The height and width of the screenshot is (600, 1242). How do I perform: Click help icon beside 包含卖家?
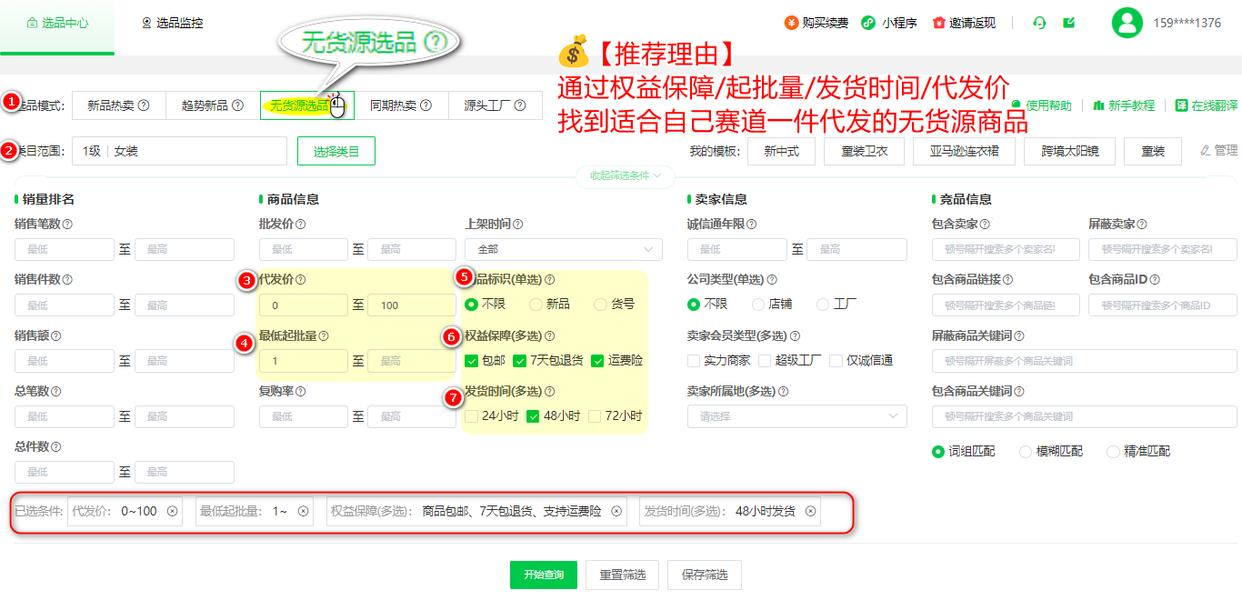985,224
